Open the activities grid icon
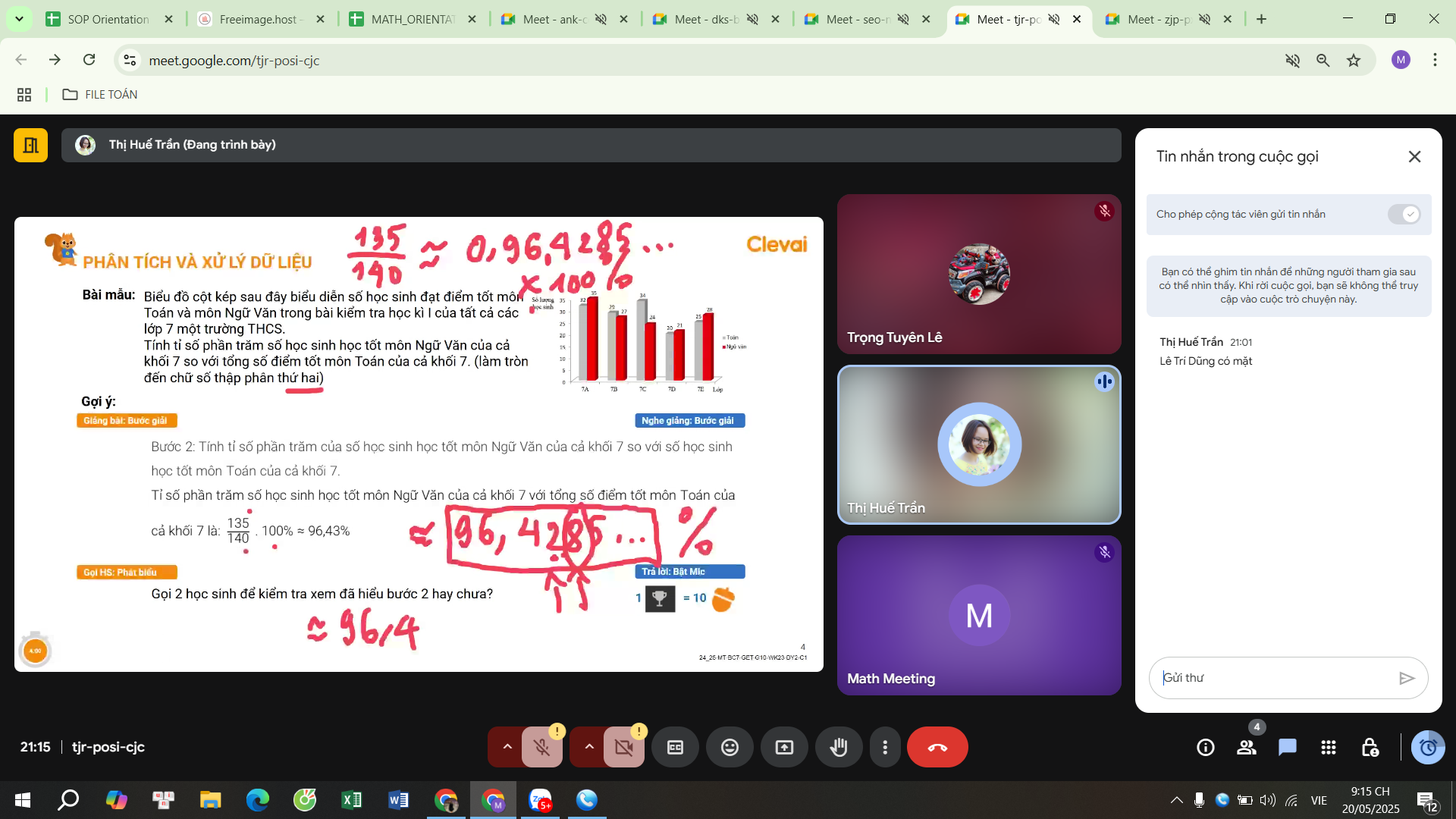Screen dimensions: 1456x819 click(1328, 748)
